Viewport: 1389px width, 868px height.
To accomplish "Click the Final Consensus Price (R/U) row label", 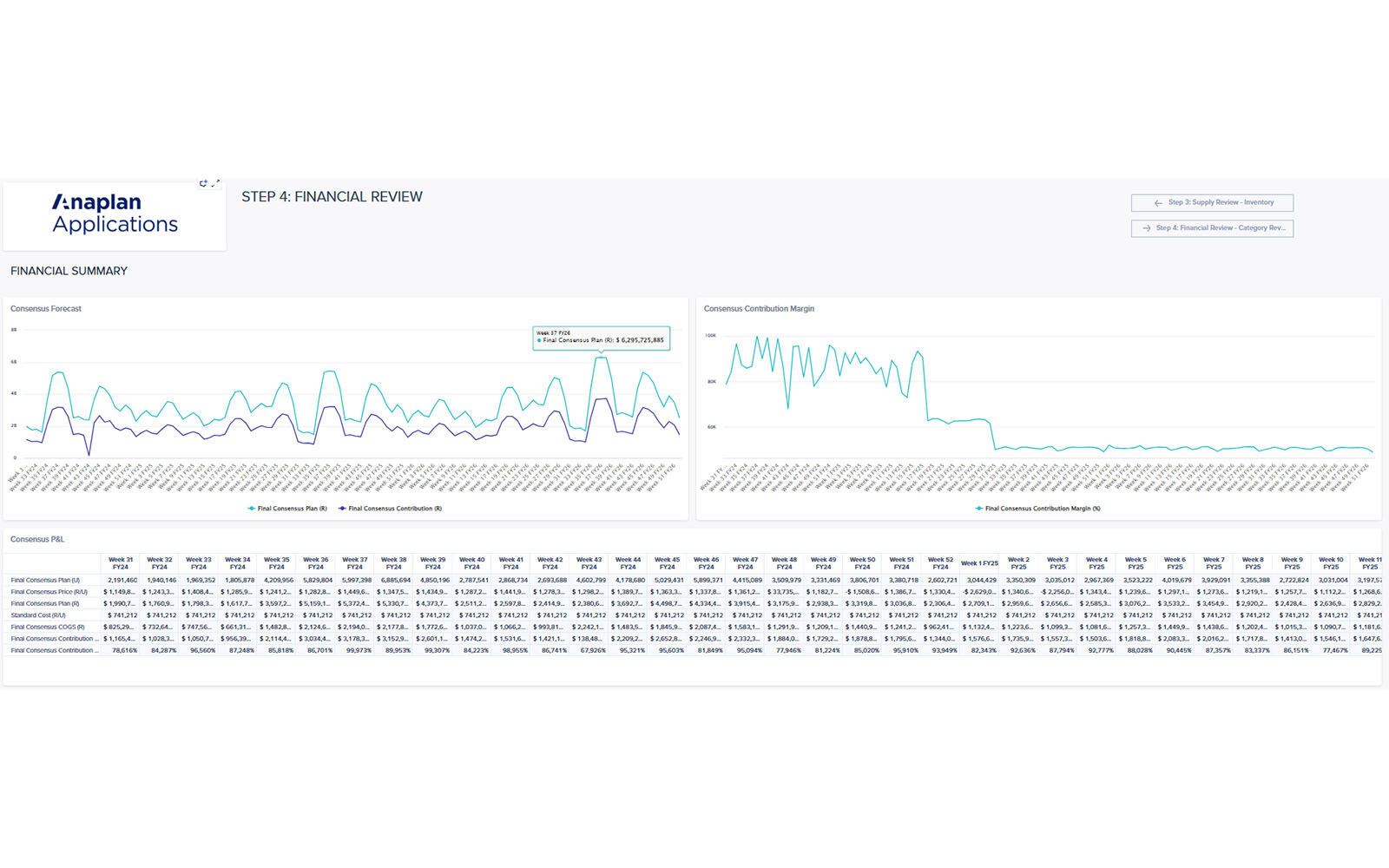I will point(49,592).
